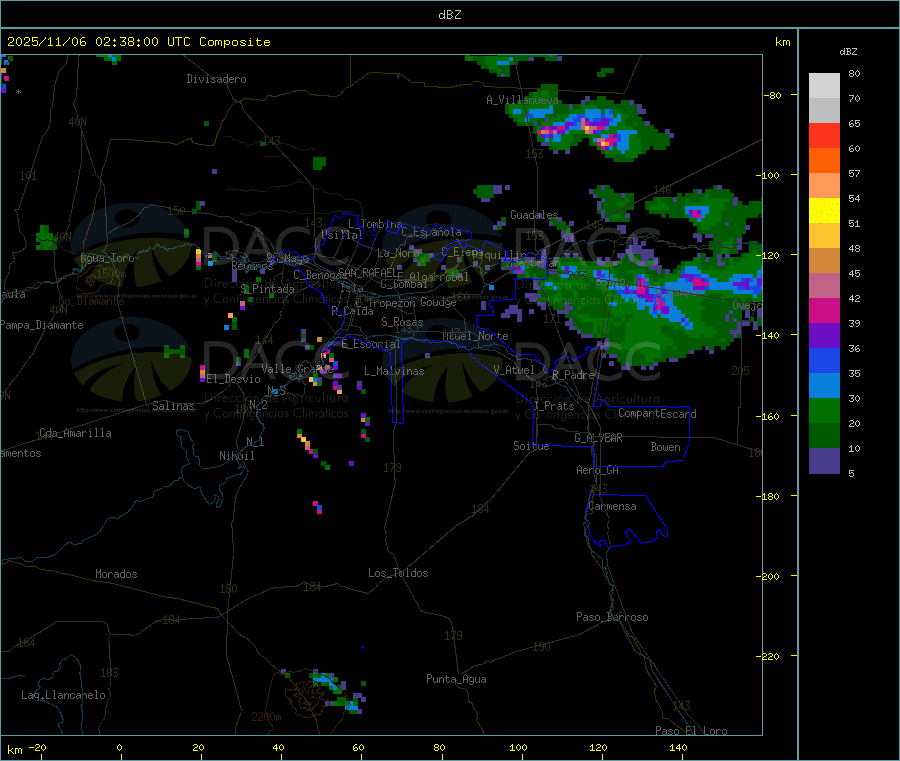Click the 0 km tick on bottom axis

coord(119,747)
